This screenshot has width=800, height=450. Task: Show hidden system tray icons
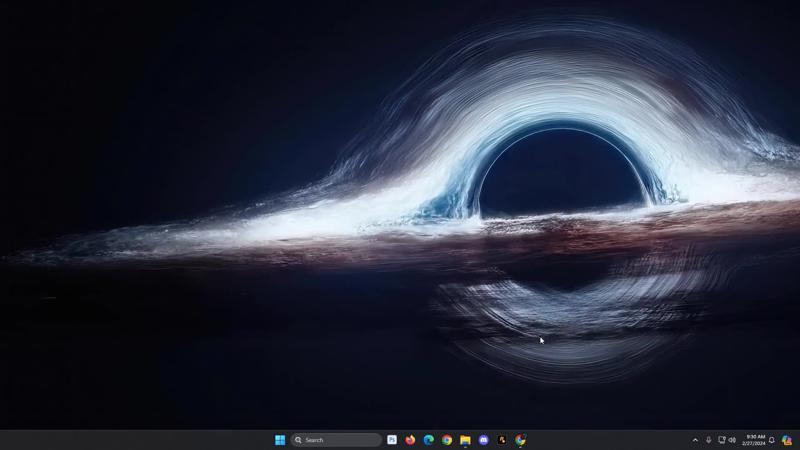click(x=695, y=440)
